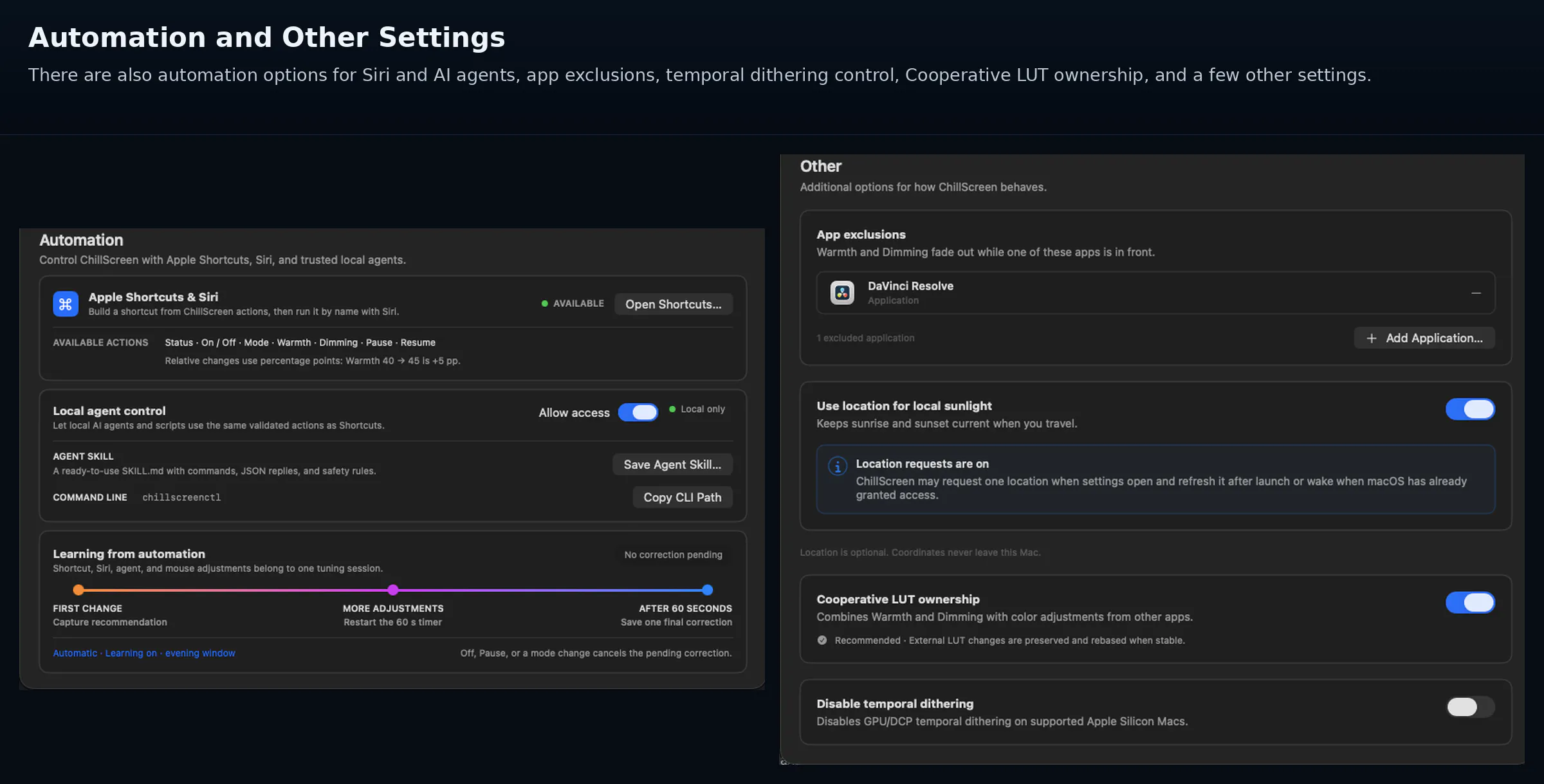
Task: Click the AVAILABLE status label
Action: pos(578,304)
